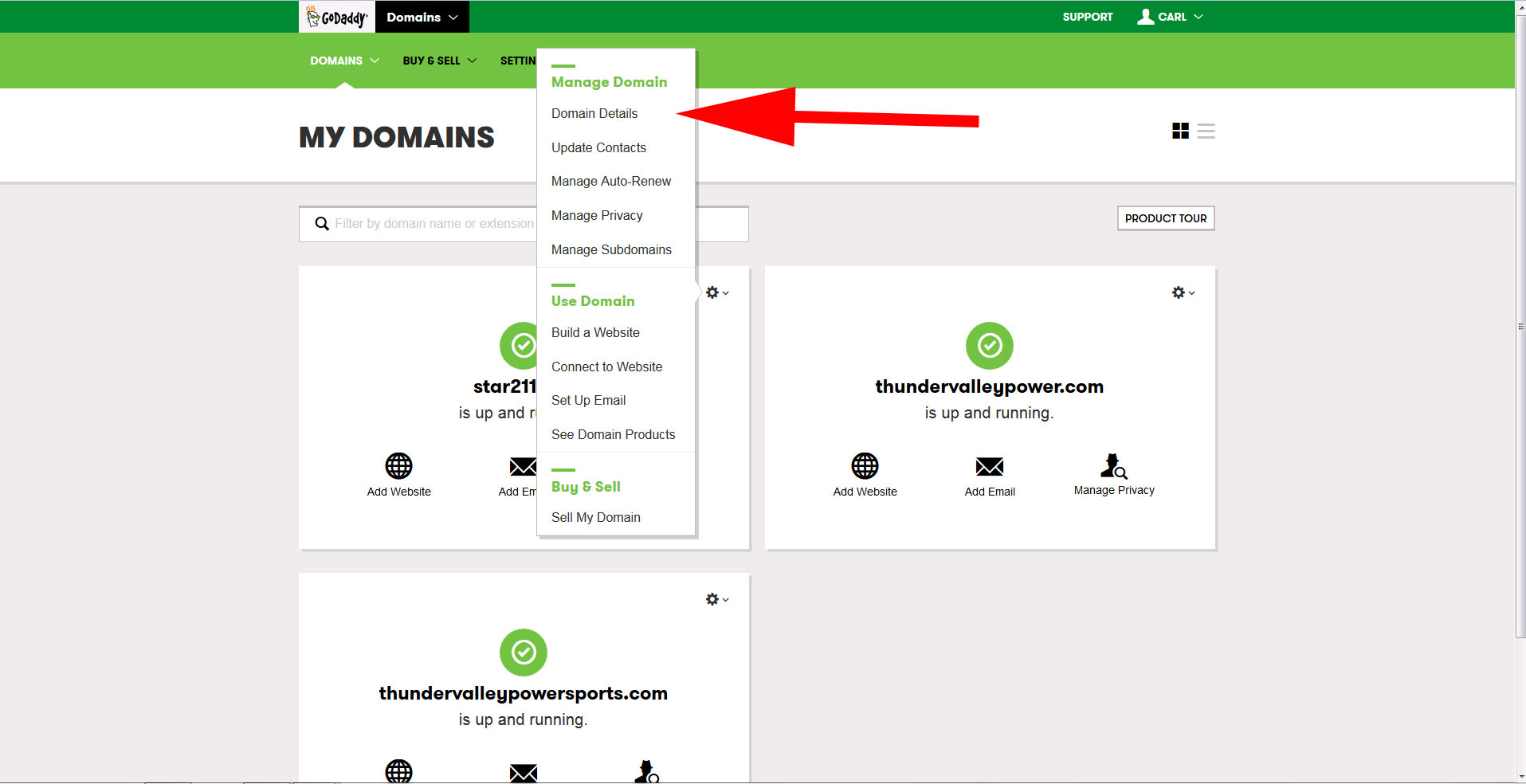
Task: Open Manage Subdomains menu item
Action: (611, 249)
